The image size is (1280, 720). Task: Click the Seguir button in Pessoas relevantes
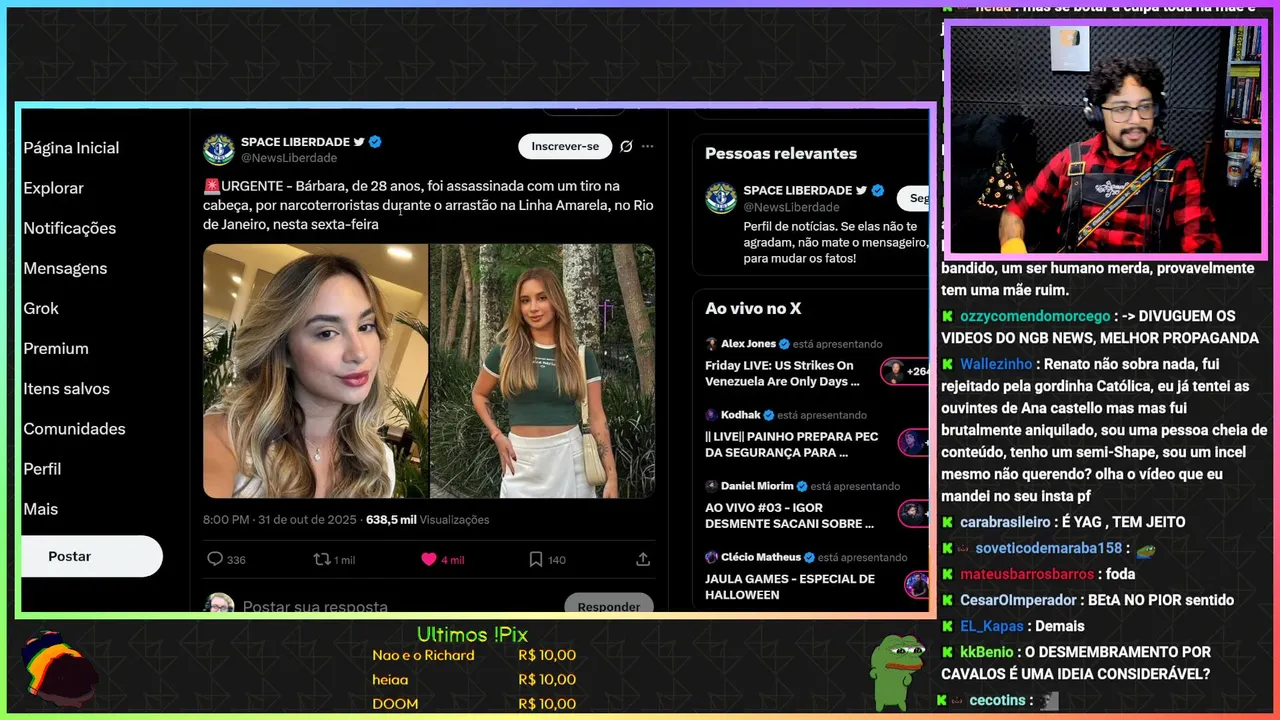[x=913, y=198]
